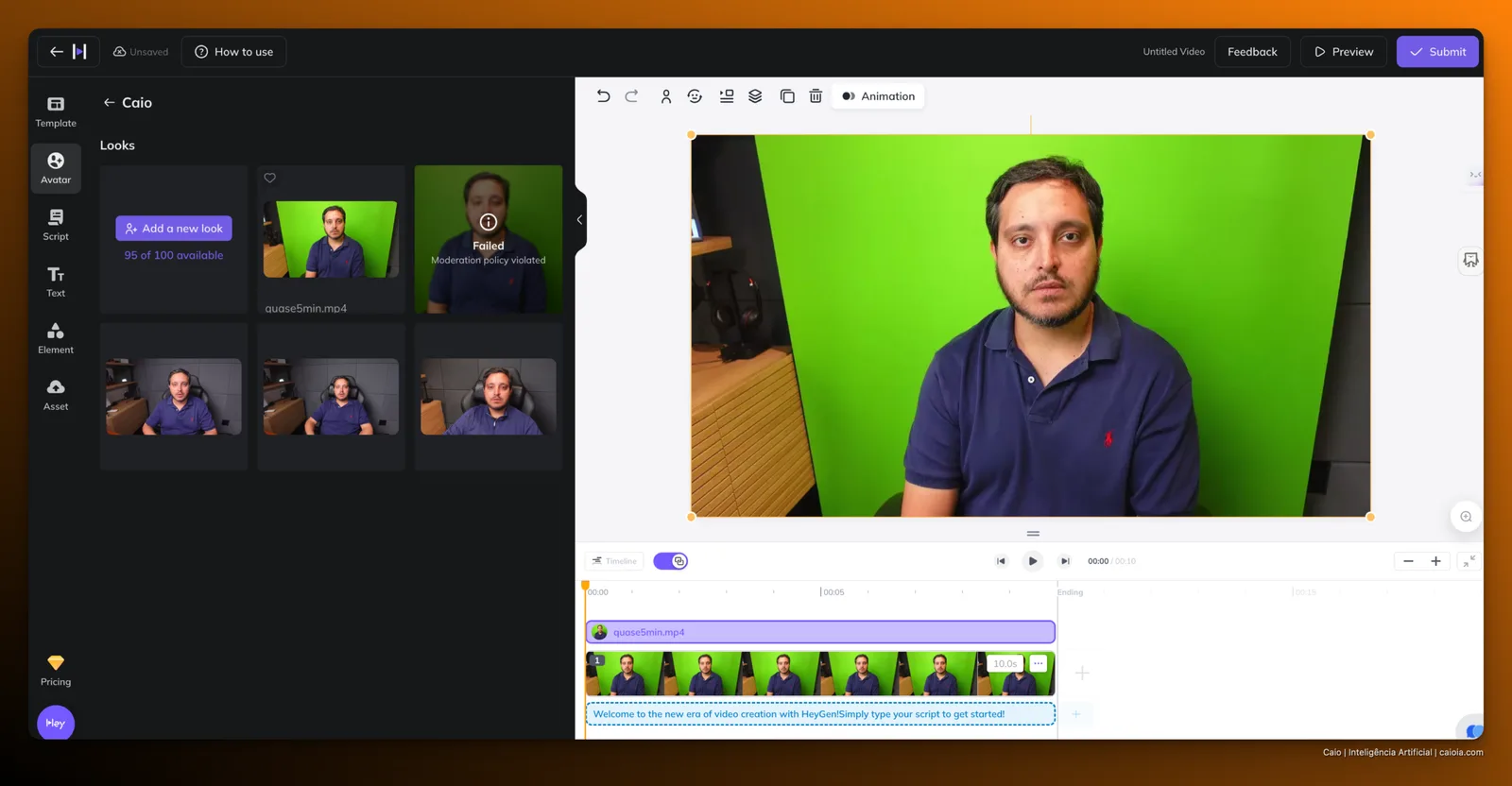The width and height of the screenshot is (1512, 786).
Task: Click the Submit button
Action: click(1437, 52)
